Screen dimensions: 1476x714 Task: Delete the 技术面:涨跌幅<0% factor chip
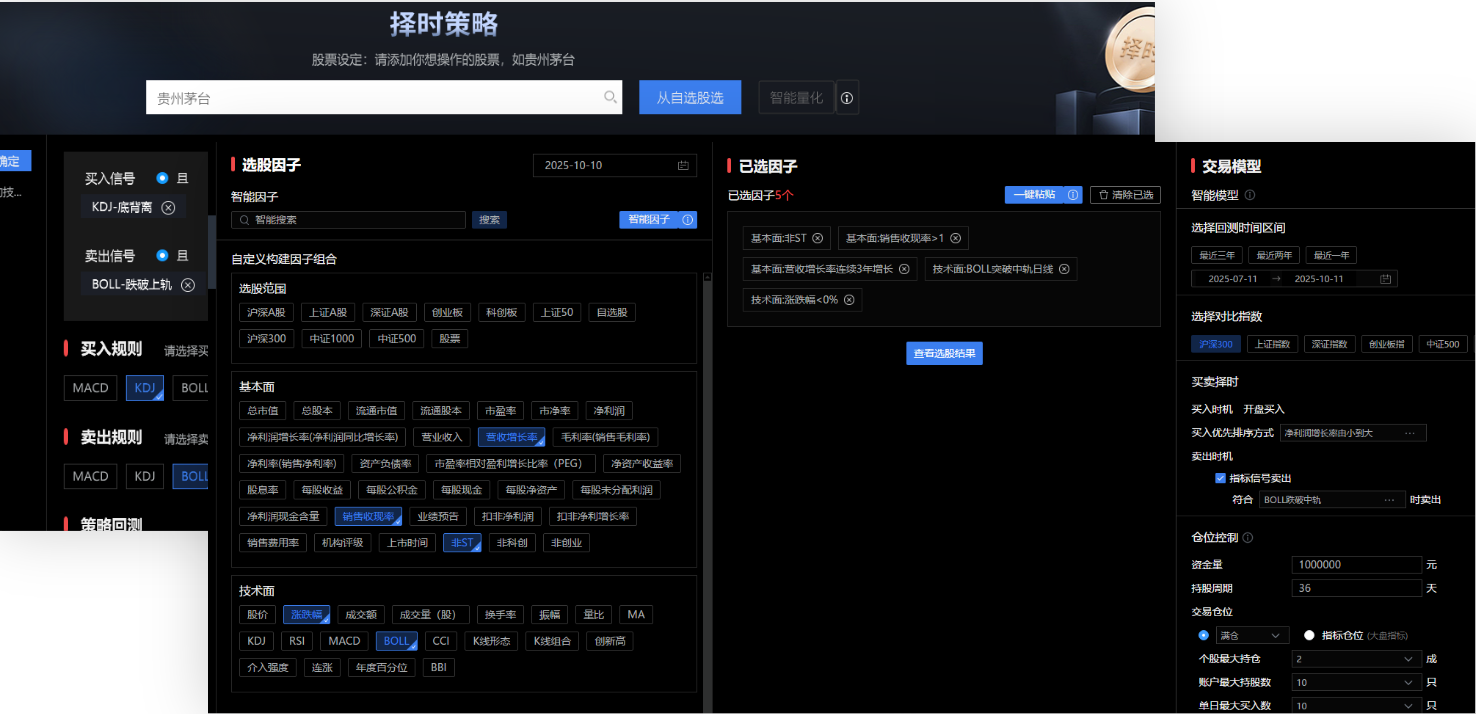(849, 300)
